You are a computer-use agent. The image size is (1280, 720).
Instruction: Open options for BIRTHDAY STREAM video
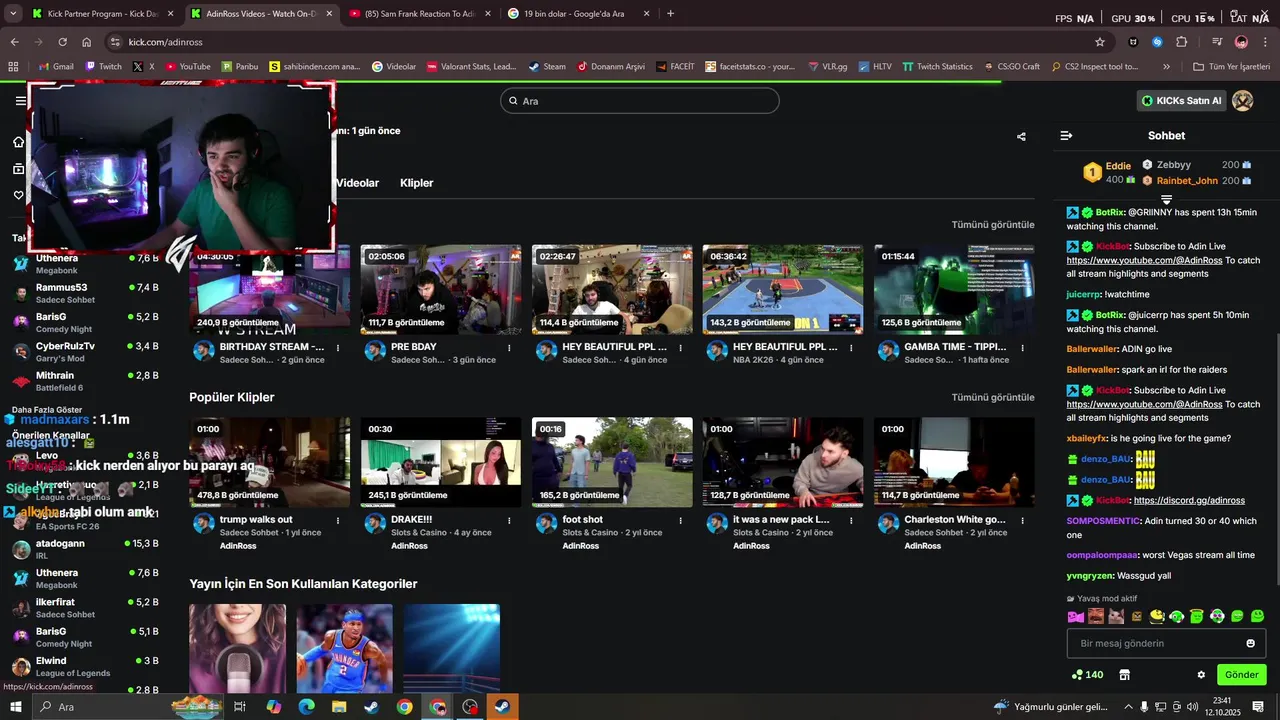pos(338,348)
